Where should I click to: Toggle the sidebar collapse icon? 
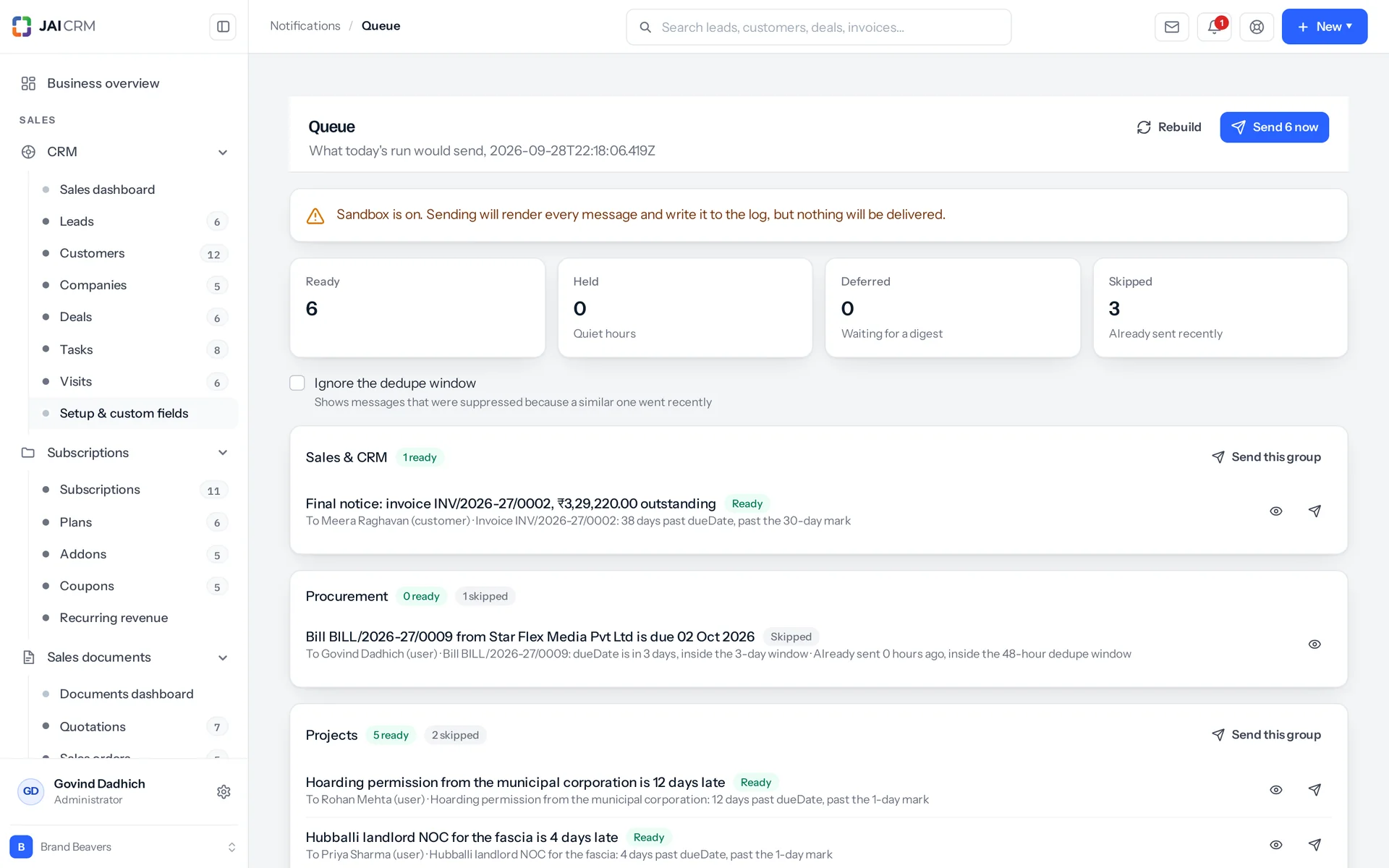pyautogui.click(x=223, y=27)
